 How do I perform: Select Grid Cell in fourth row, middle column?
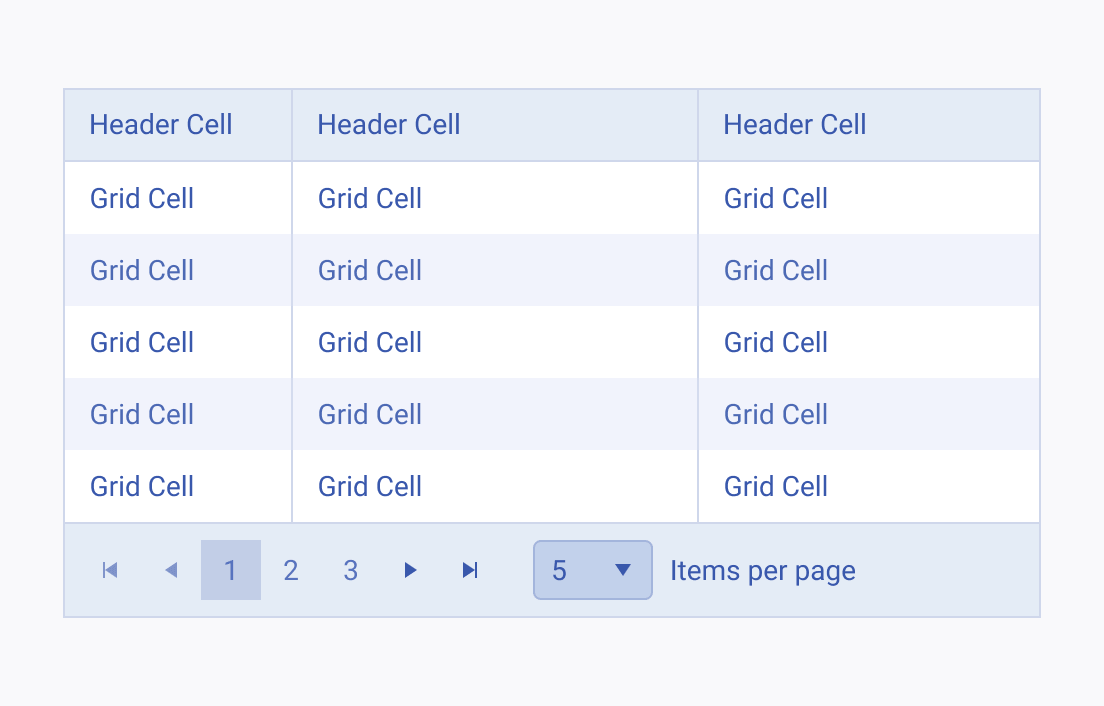[x=495, y=415]
